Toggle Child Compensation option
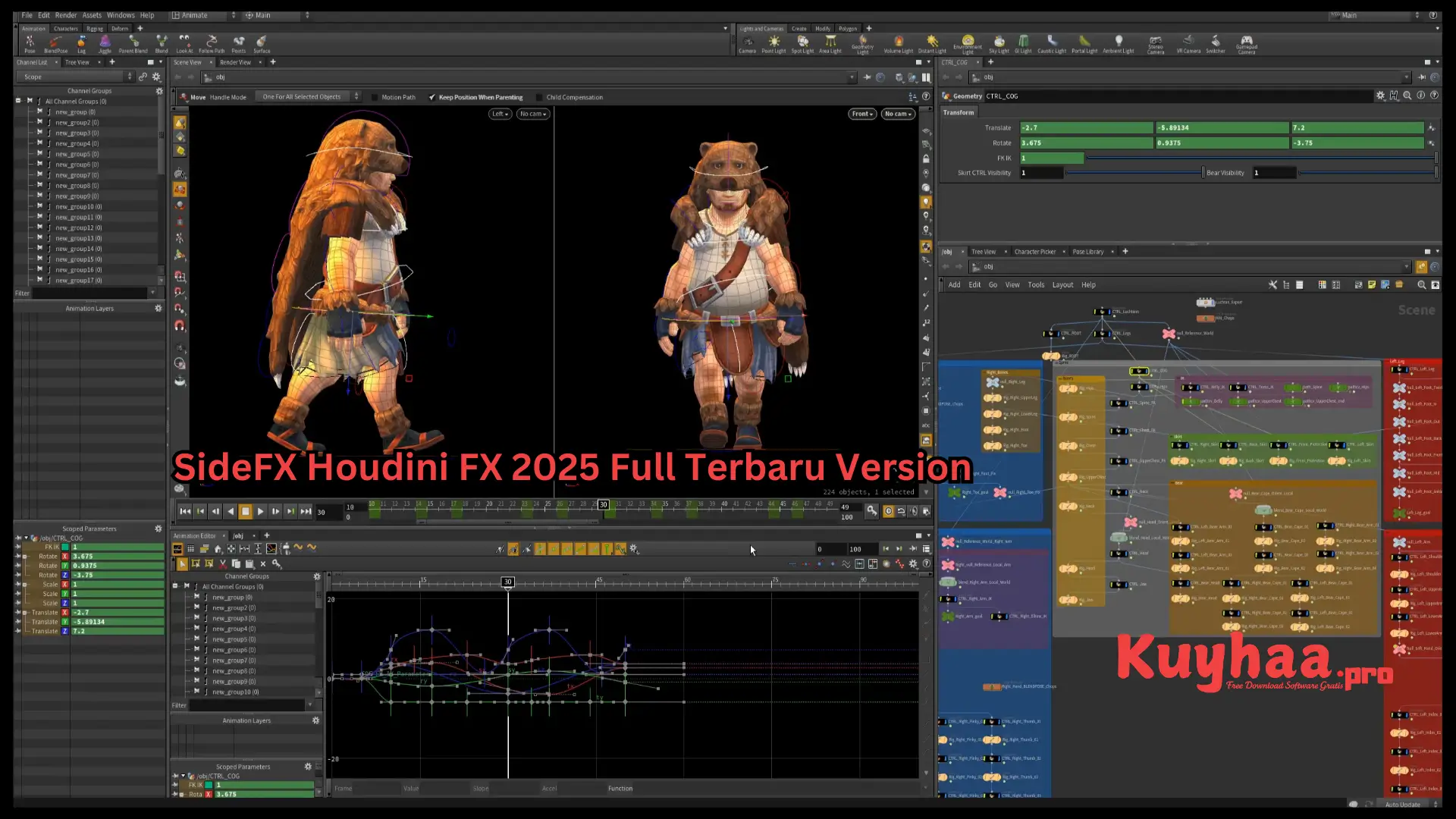Image resolution: width=1456 pixels, height=819 pixels. tap(540, 97)
